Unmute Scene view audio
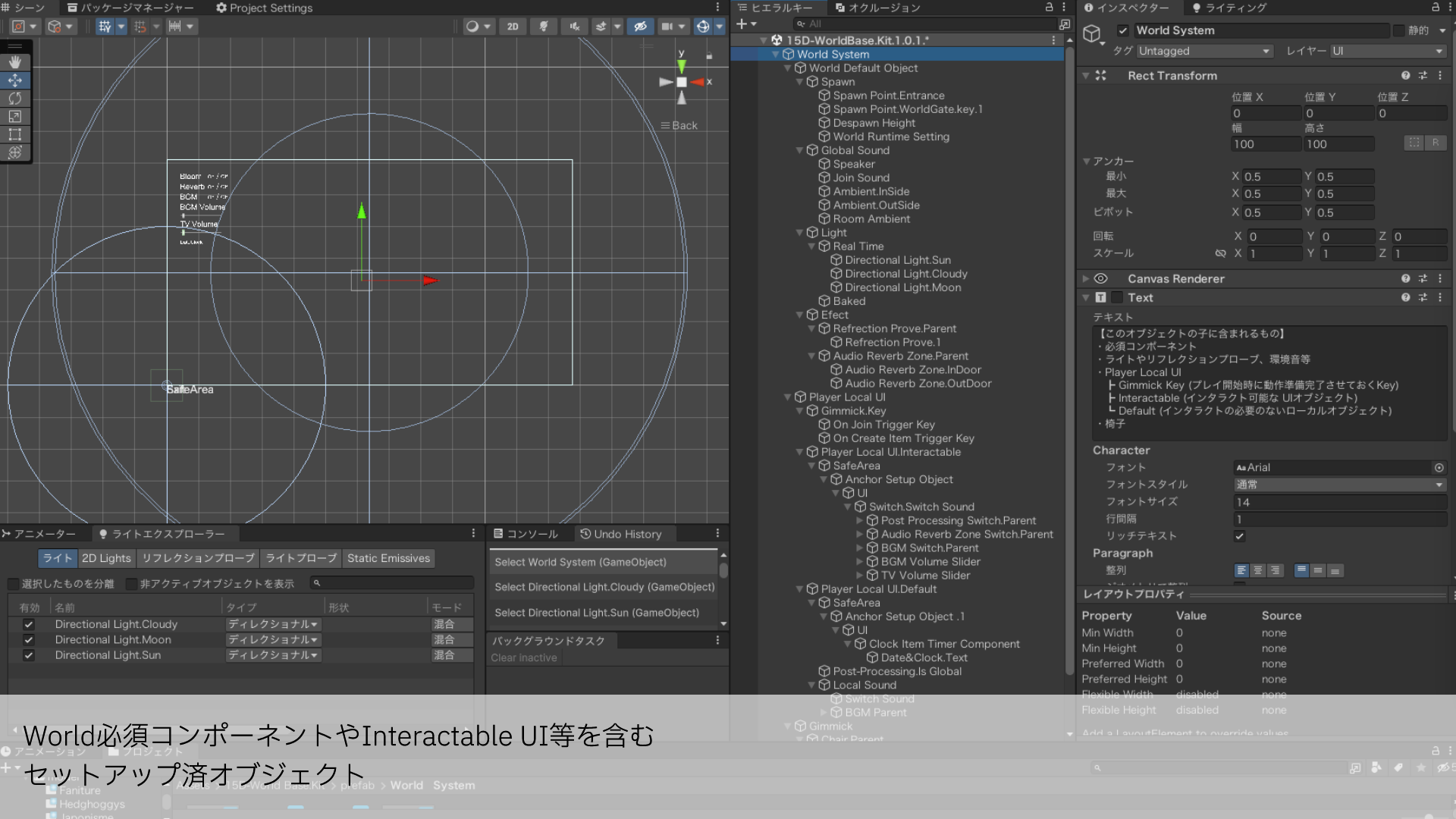The height and width of the screenshot is (819, 1456). click(x=573, y=26)
